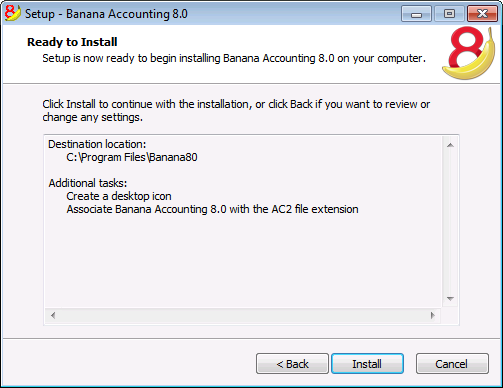The height and width of the screenshot is (388, 503).
Task: Click the large Banana 8 logo
Action: pyautogui.click(x=469, y=53)
